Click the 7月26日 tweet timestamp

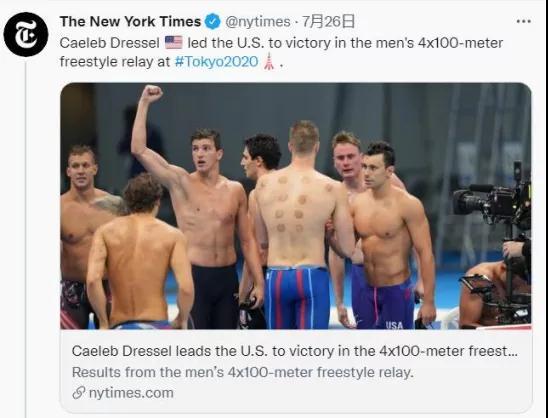click(328, 22)
